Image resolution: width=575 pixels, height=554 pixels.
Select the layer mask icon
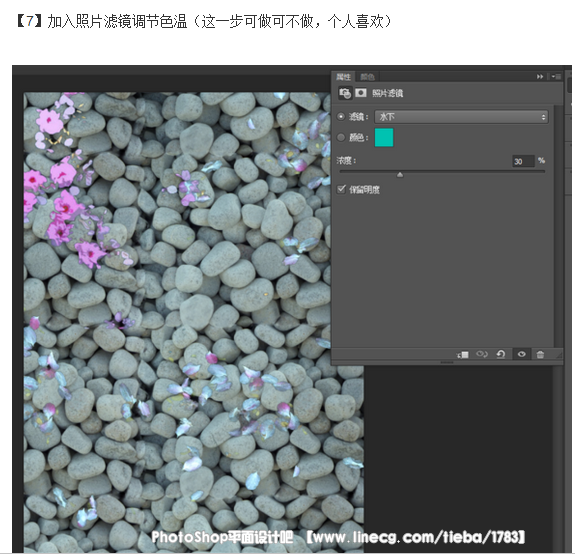coord(361,93)
